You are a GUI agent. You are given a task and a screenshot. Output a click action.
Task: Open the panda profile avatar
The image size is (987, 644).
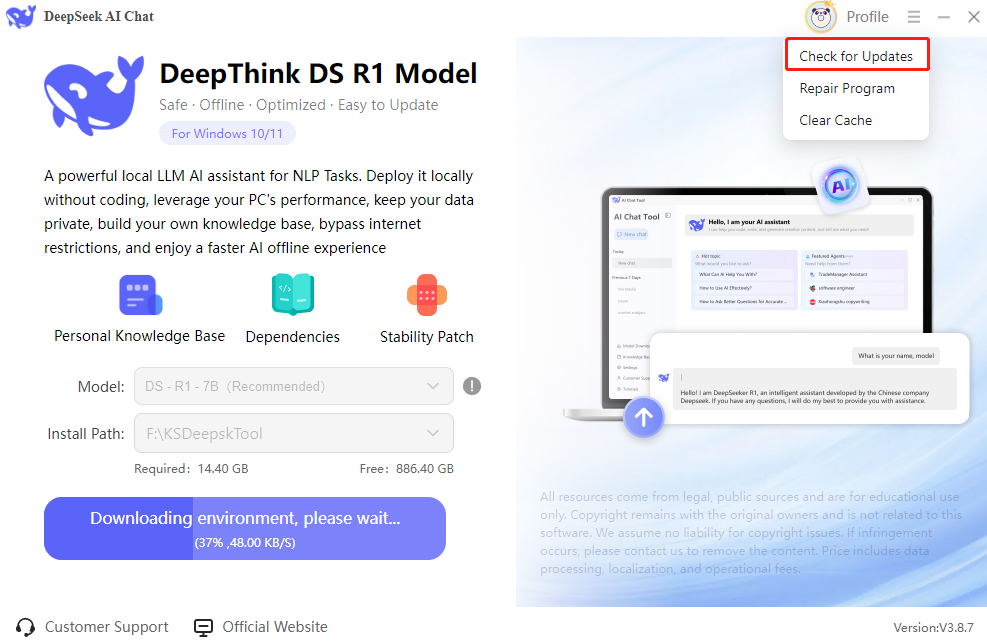(x=821, y=17)
